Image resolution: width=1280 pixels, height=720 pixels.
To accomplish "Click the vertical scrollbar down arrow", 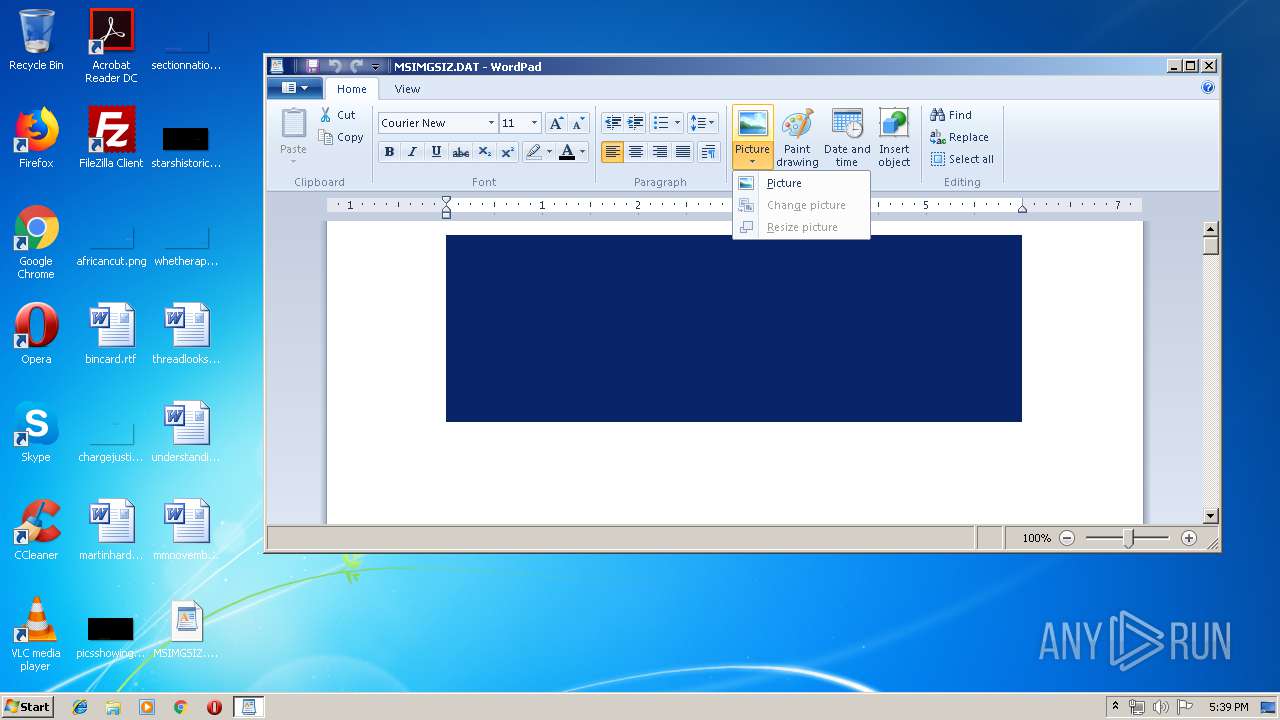I will click(x=1211, y=516).
